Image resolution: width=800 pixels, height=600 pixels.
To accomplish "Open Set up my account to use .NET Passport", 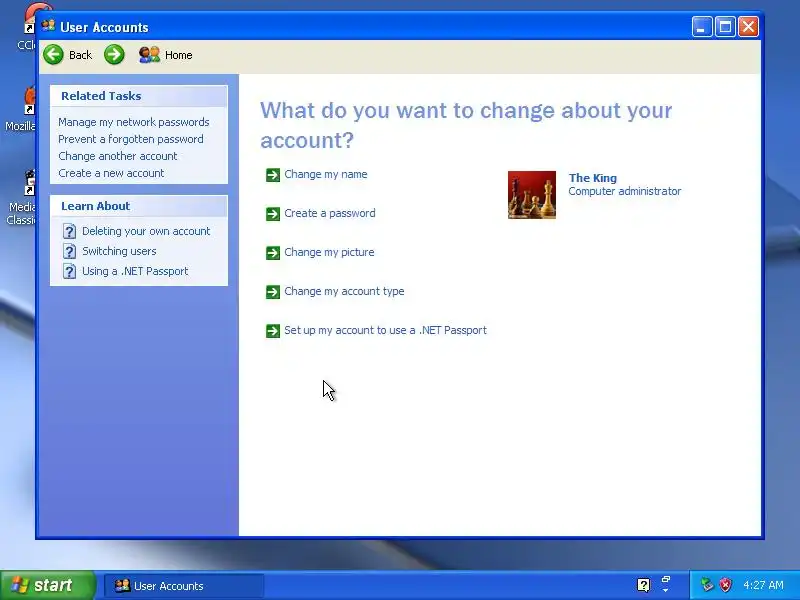I will tap(385, 330).
